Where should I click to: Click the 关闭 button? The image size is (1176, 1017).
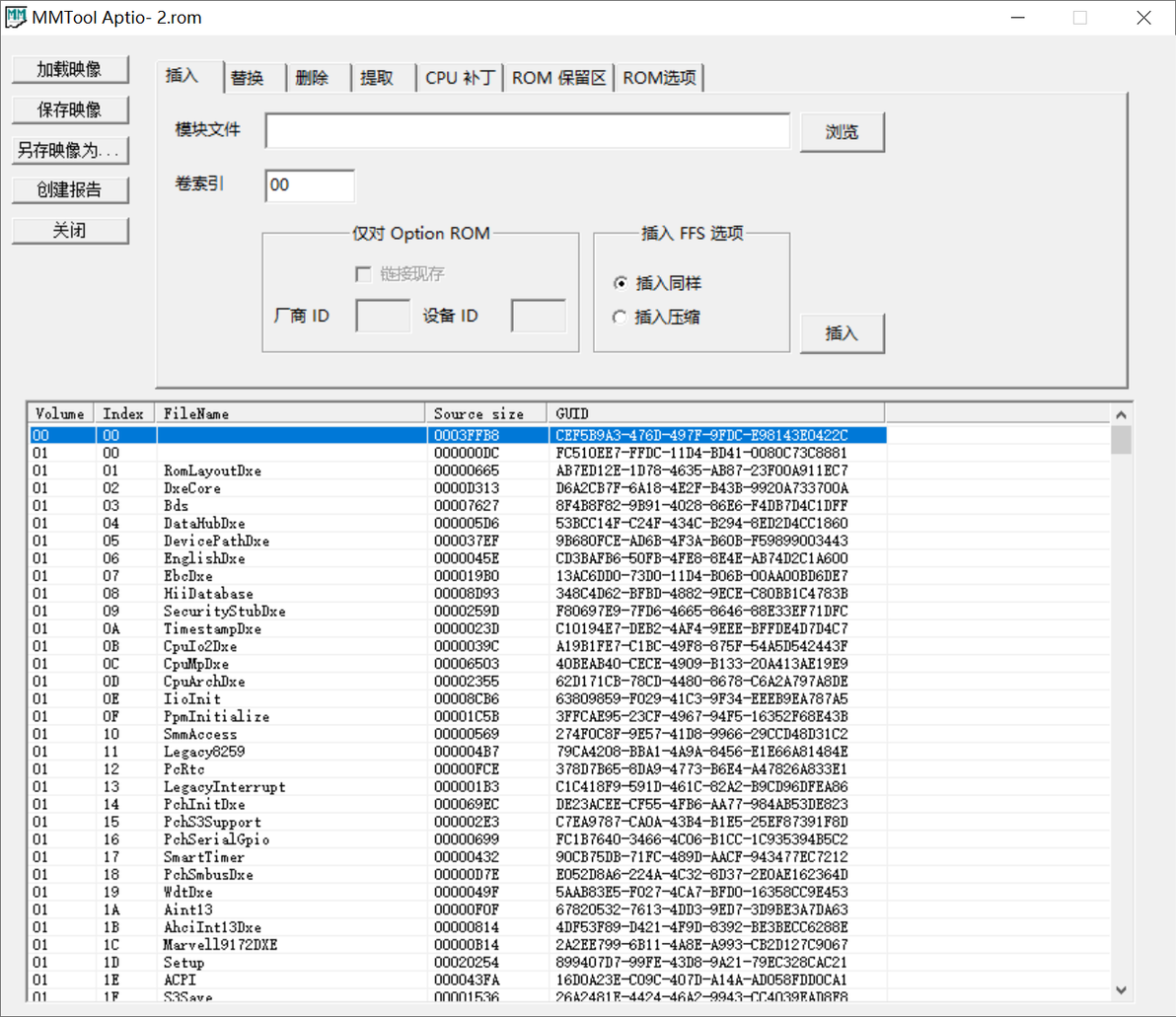[x=70, y=230]
